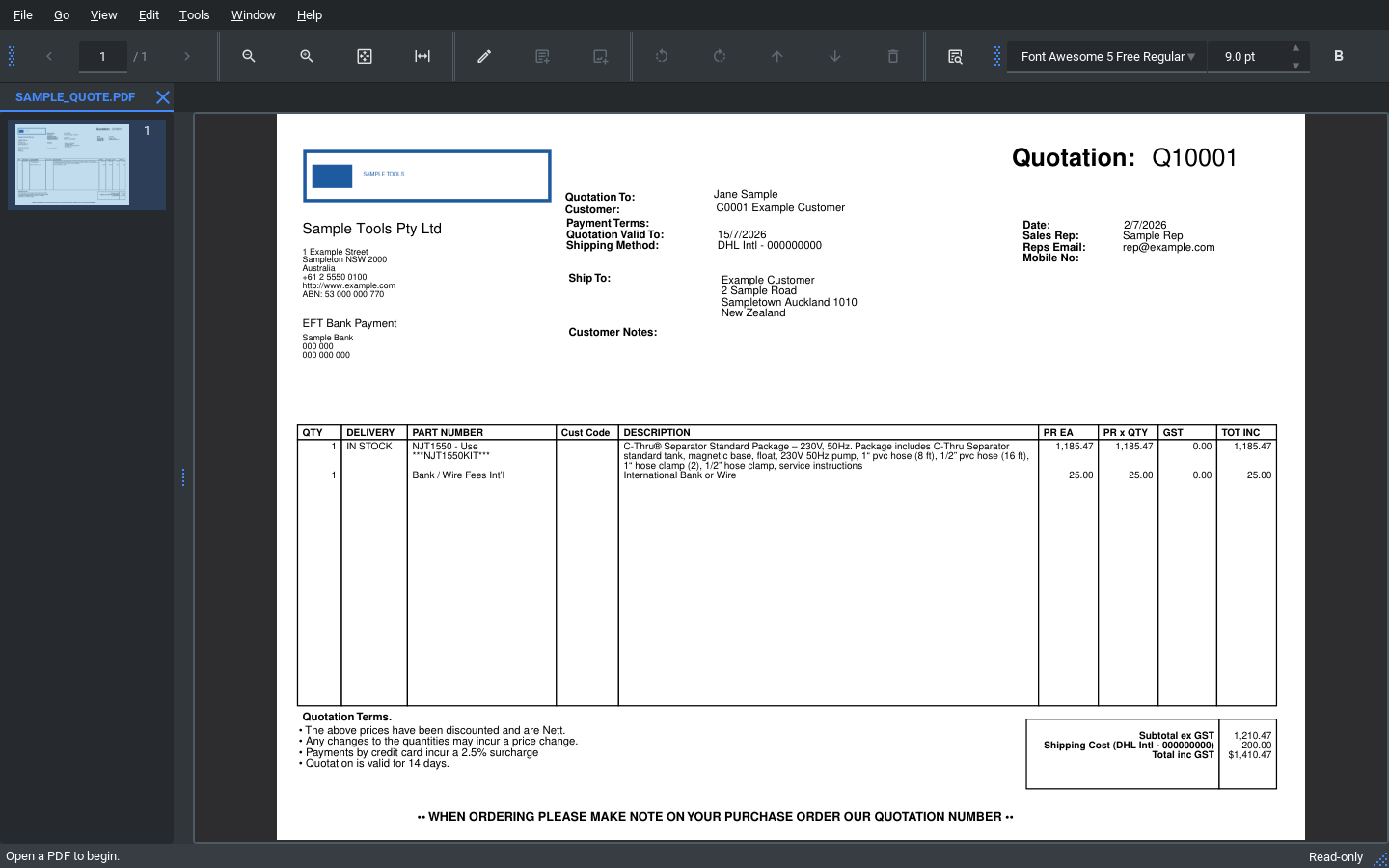Toggle bold formatting B button
This screenshot has width=1389, height=868.
click(1339, 56)
